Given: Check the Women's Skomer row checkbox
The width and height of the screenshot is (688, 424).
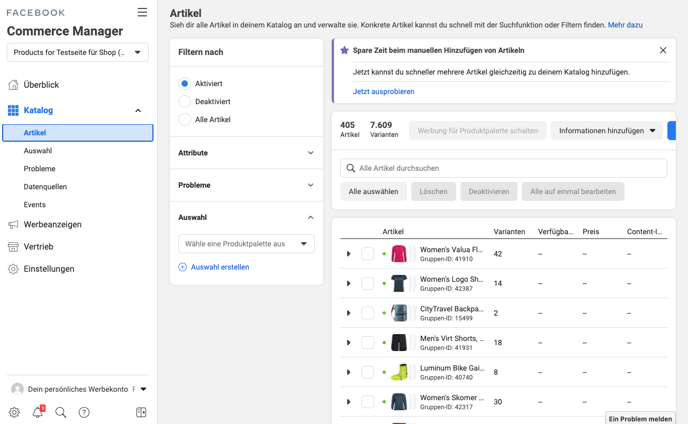Looking at the screenshot, I should (368, 402).
